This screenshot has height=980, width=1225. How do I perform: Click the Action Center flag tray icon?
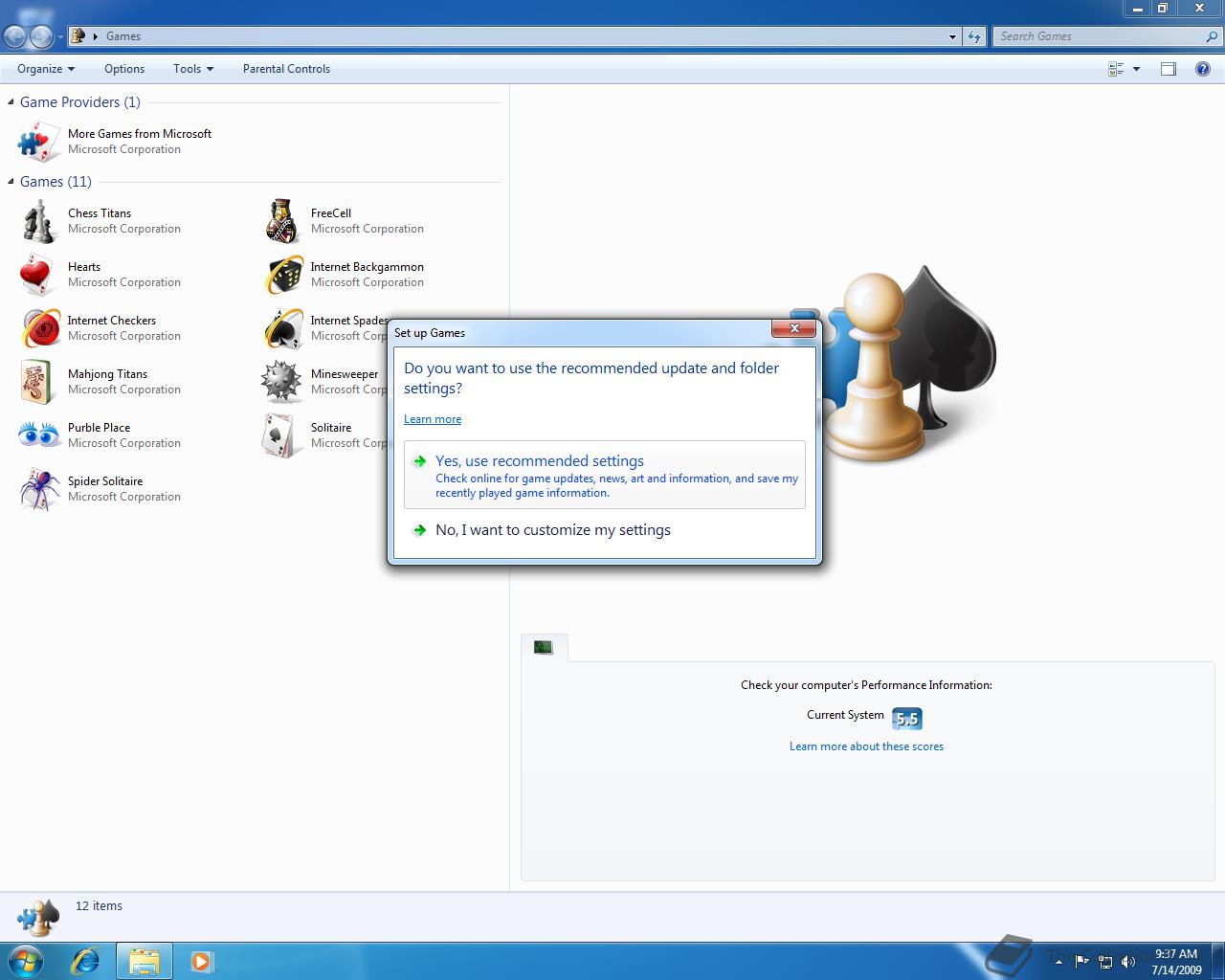(1081, 961)
